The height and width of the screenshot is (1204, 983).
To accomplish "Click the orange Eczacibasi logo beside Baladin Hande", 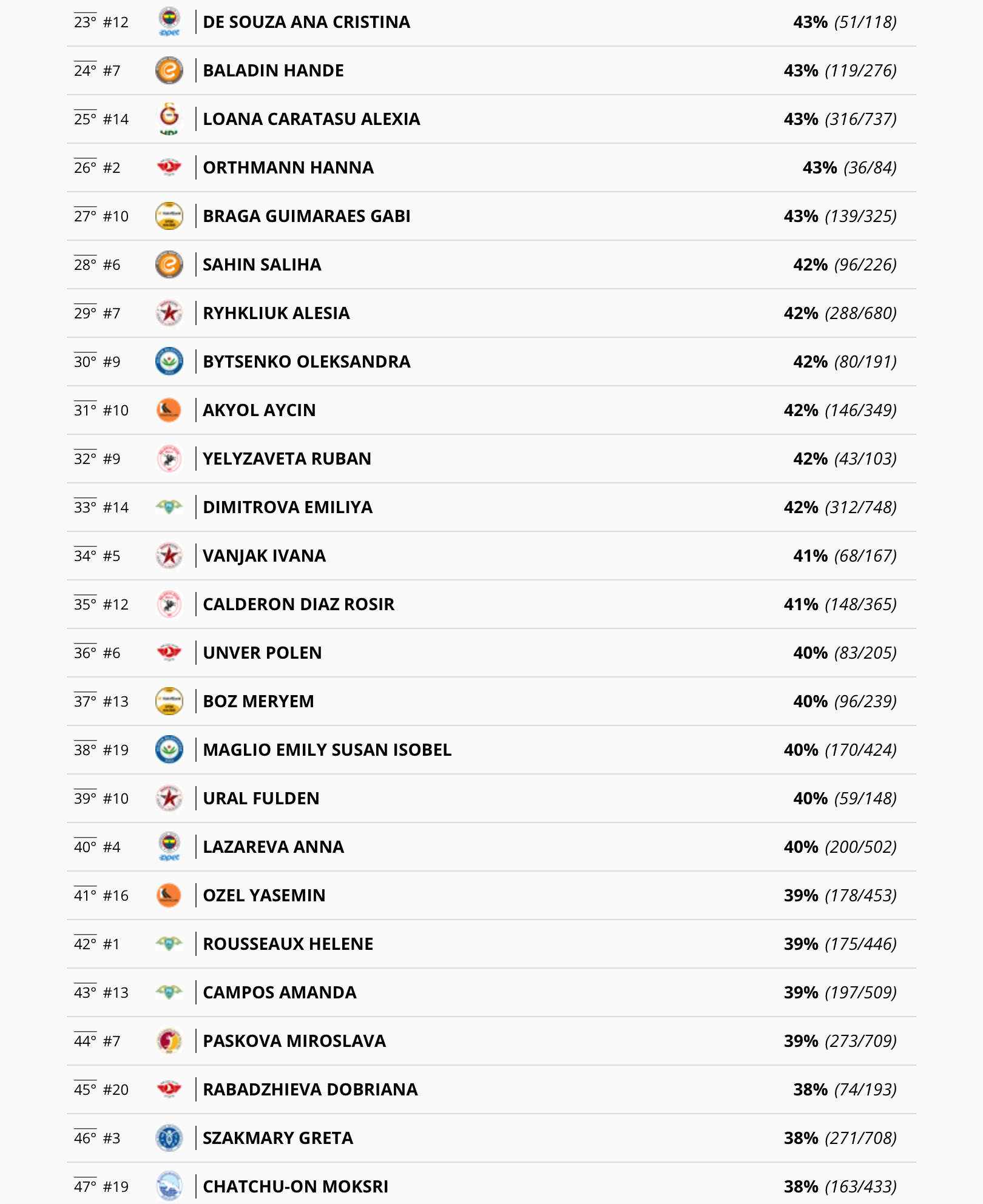I will pos(169,70).
